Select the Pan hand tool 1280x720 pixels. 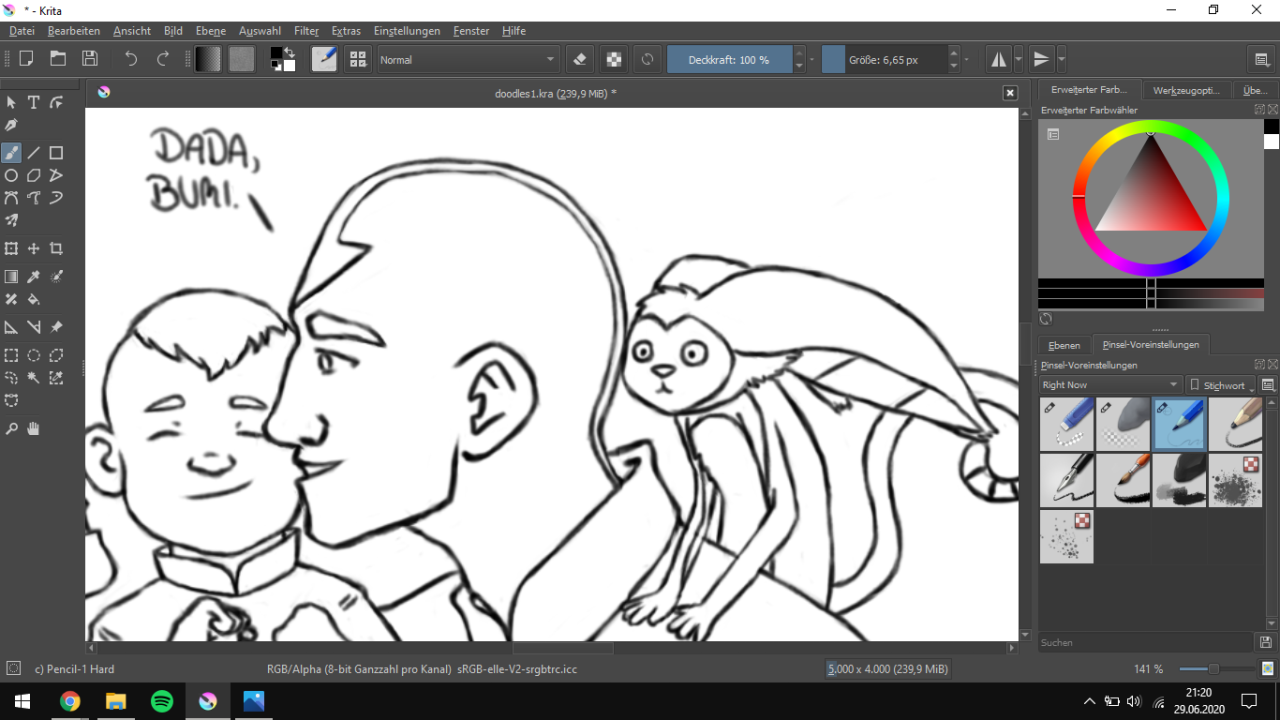[x=33, y=429]
